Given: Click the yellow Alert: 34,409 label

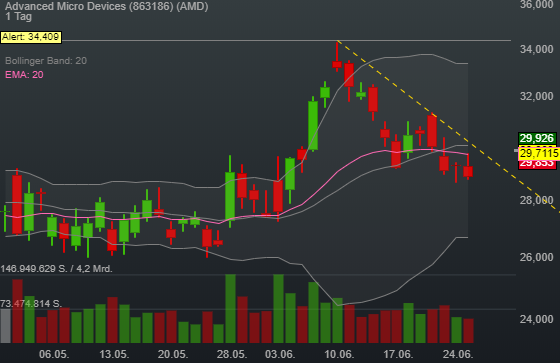Looking at the screenshot, I should (x=31, y=37).
